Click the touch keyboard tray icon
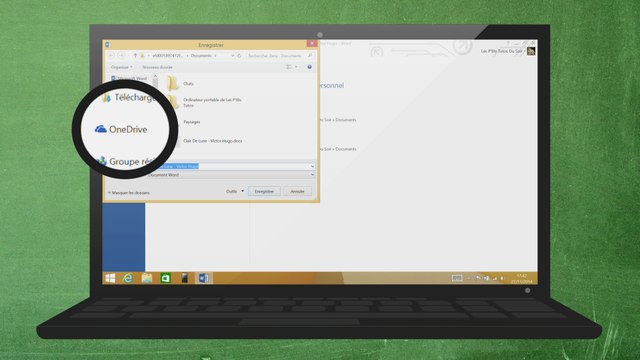This screenshot has width=640, height=360. pos(457,278)
